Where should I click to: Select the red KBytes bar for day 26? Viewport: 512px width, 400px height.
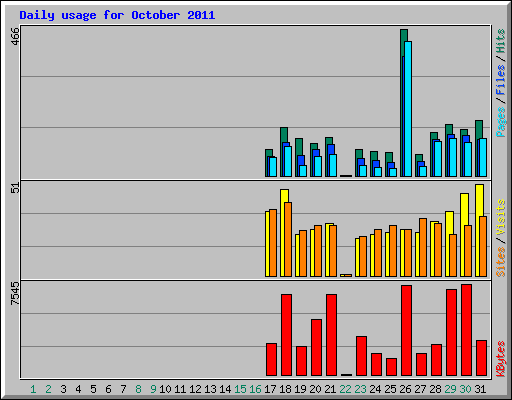[x=406, y=330]
